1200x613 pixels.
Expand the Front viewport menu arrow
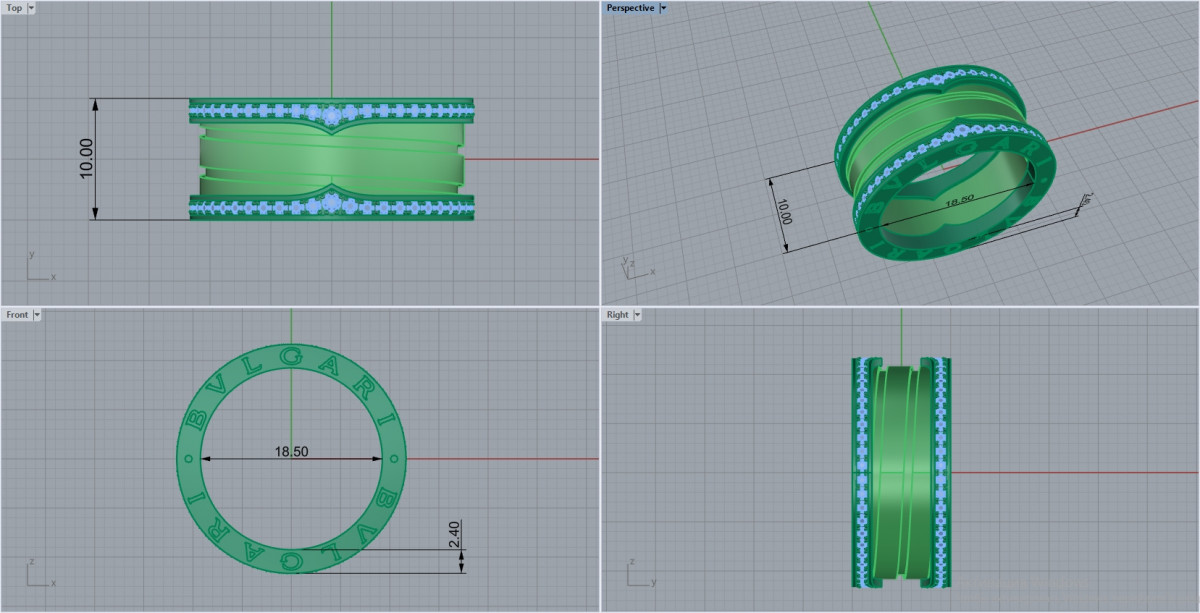[x=37, y=315]
